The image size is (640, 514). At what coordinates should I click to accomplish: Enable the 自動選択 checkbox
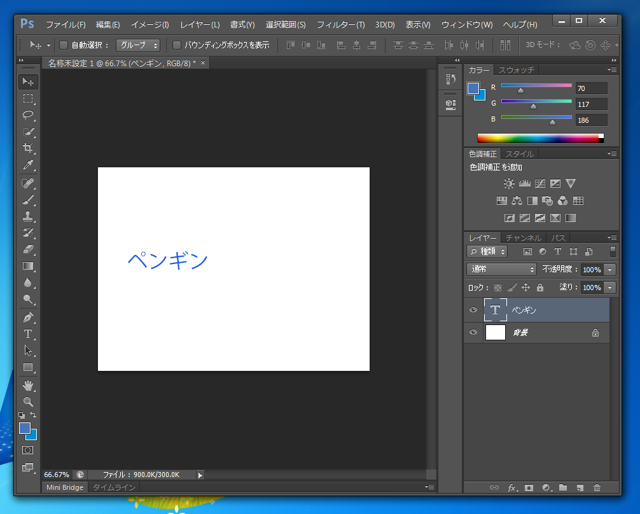tap(63, 45)
